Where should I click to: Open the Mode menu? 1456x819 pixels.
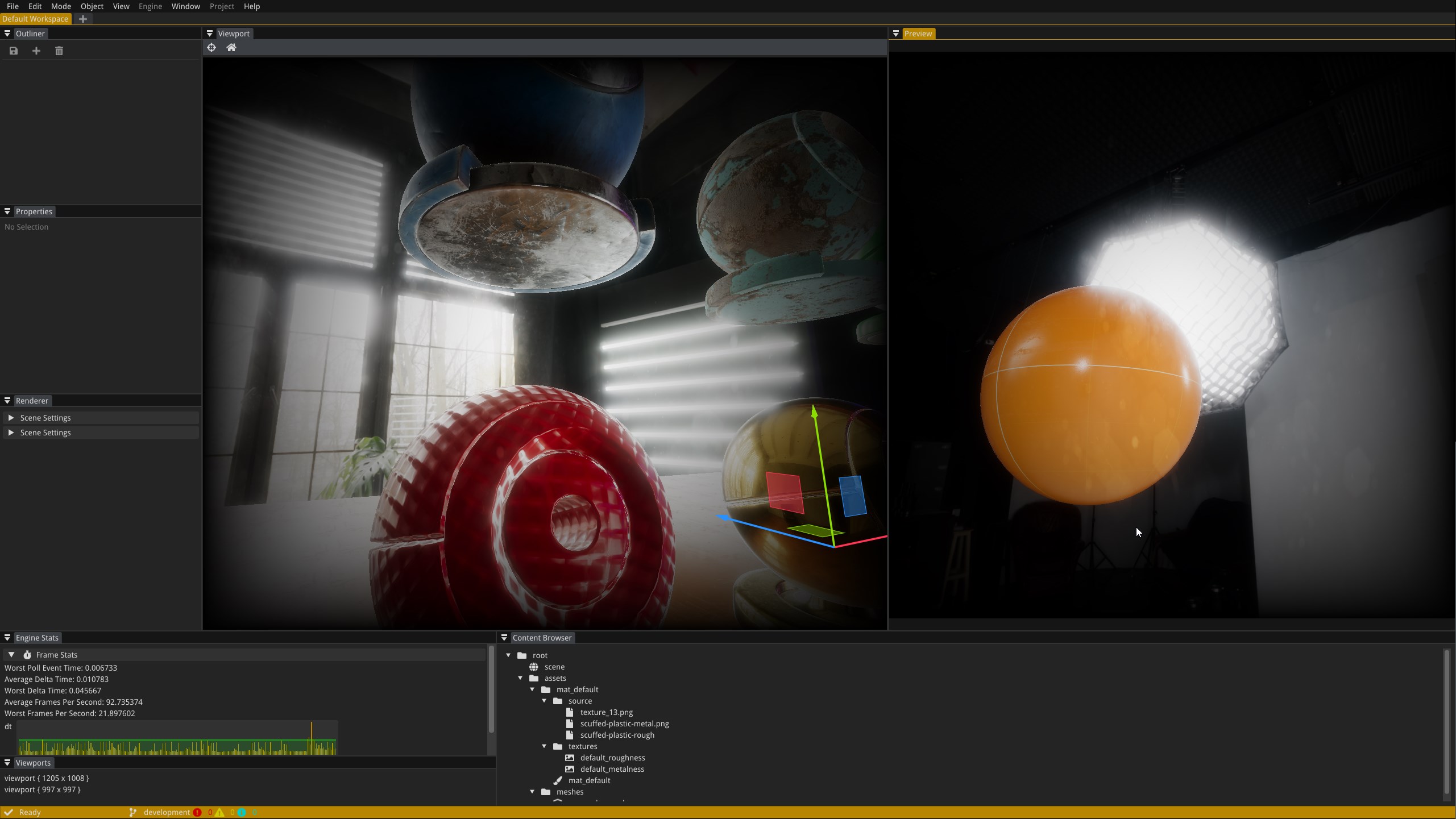(x=61, y=6)
